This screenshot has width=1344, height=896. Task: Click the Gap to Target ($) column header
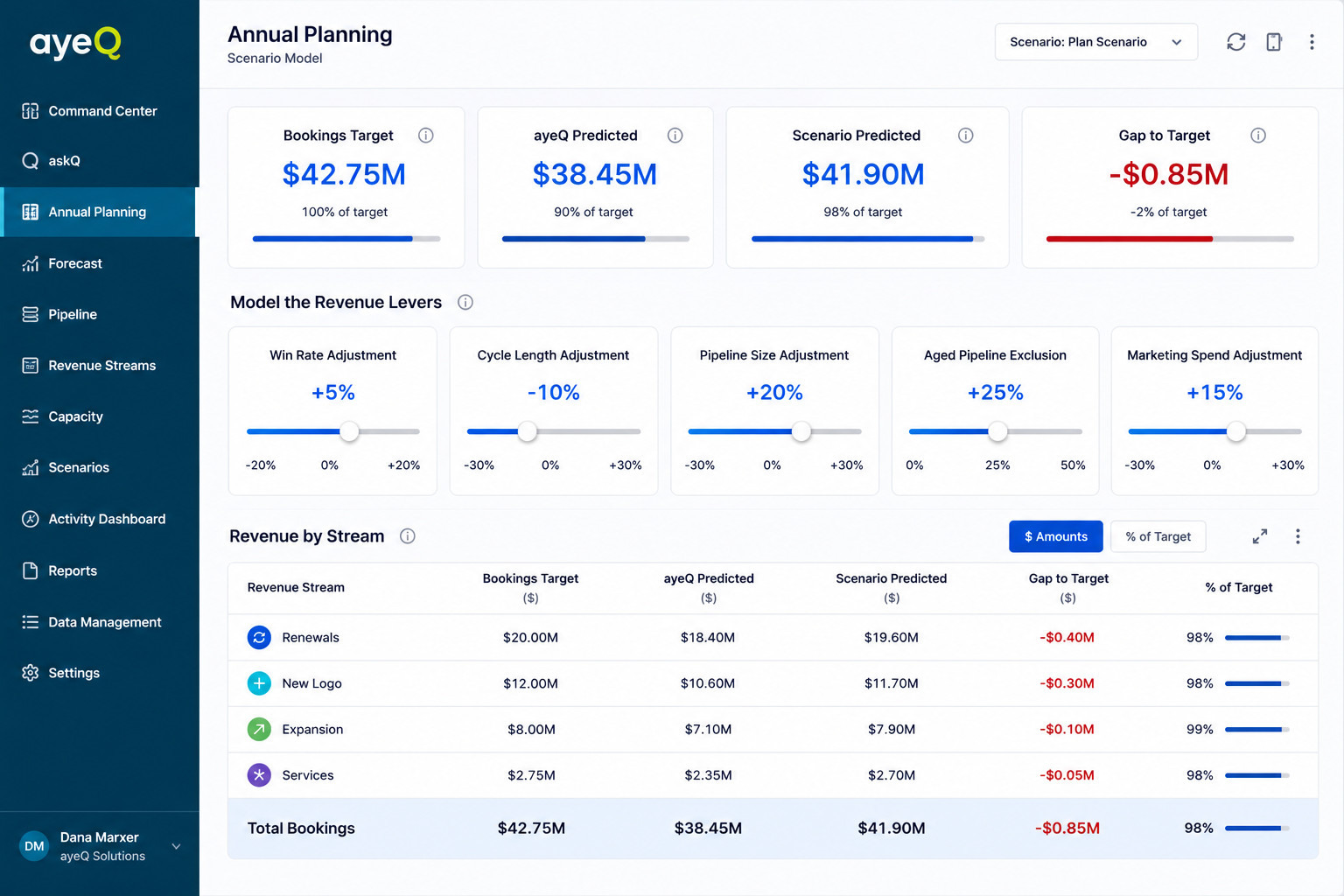1068,588
